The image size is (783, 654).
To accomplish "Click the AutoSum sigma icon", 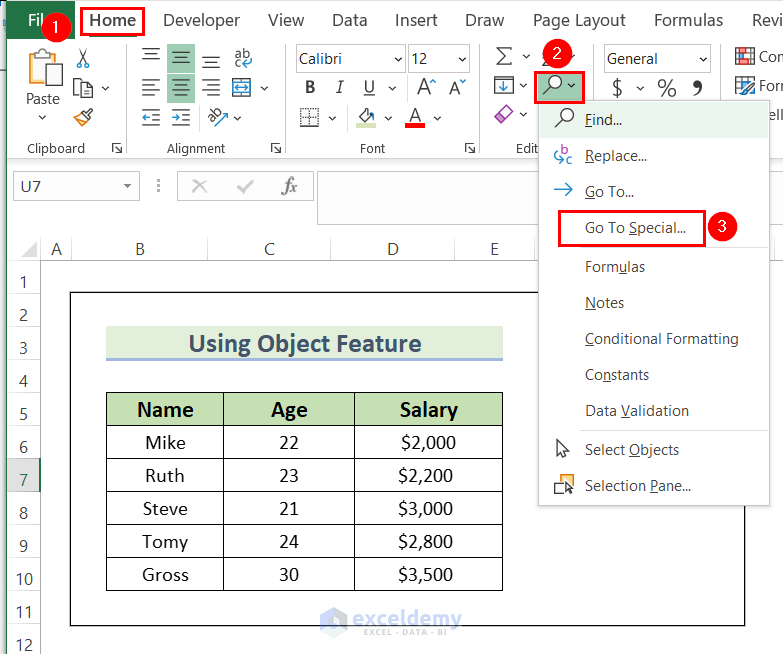I will tap(504, 57).
